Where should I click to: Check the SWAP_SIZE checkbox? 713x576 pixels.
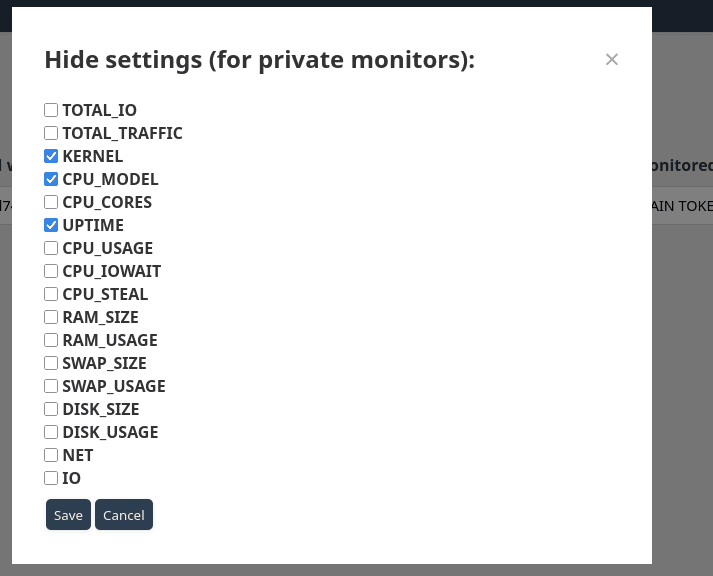[51, 363]
